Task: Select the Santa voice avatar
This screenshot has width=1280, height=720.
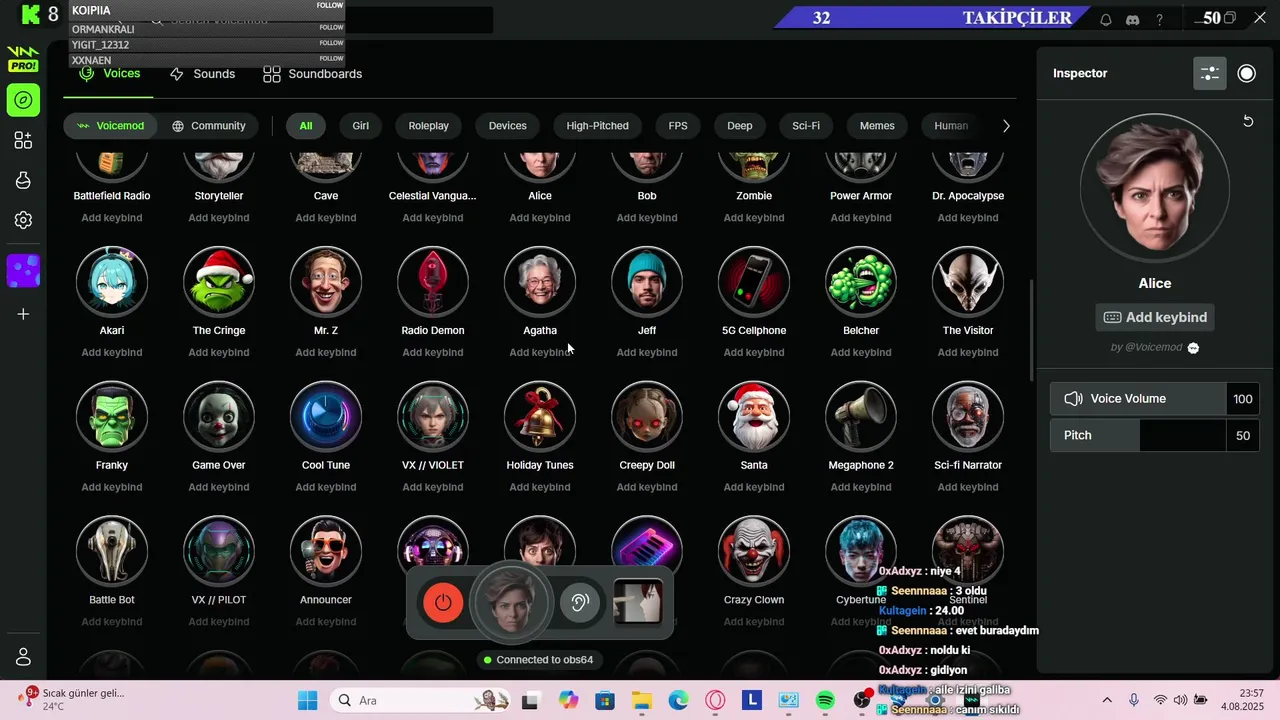Action: click(754, 417)
